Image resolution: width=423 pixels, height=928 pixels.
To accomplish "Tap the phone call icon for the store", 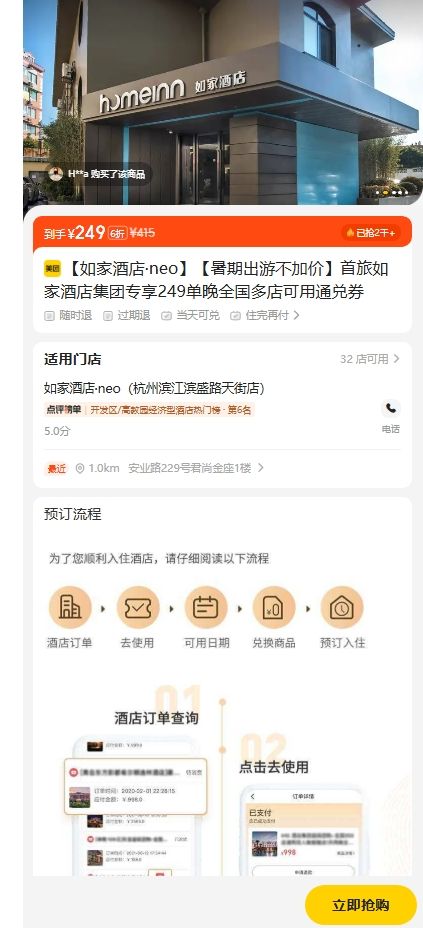I will click(390, 408).
